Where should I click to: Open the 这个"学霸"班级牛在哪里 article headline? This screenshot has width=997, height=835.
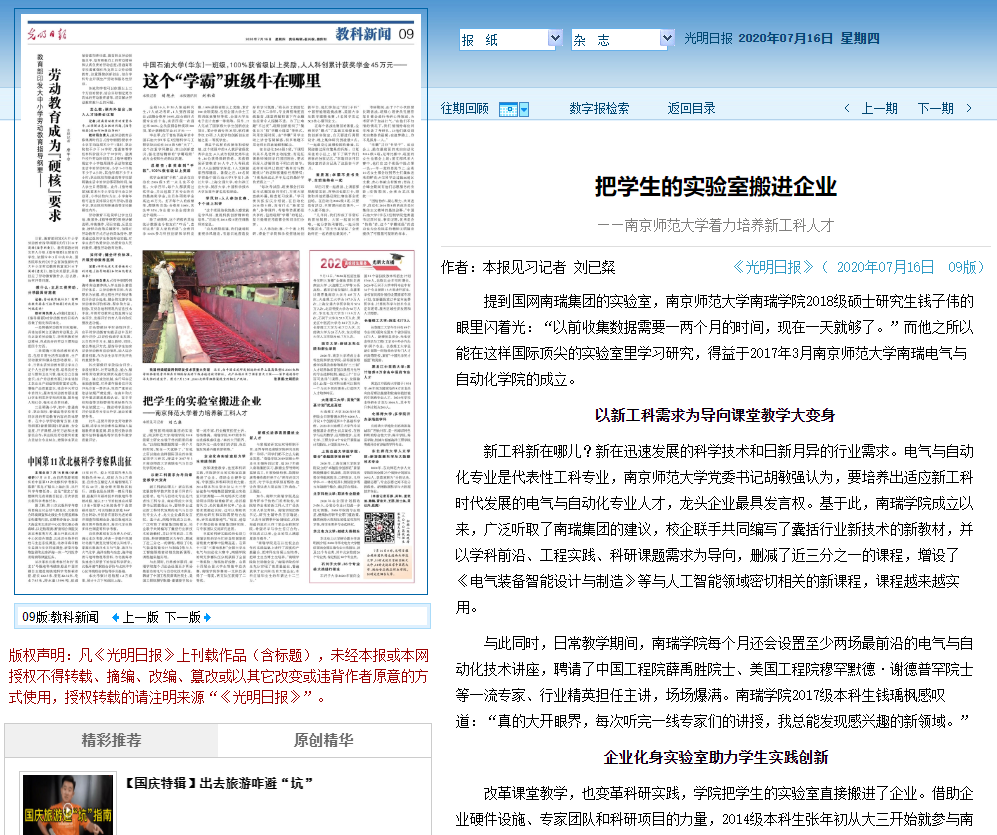tap(232, 80)
